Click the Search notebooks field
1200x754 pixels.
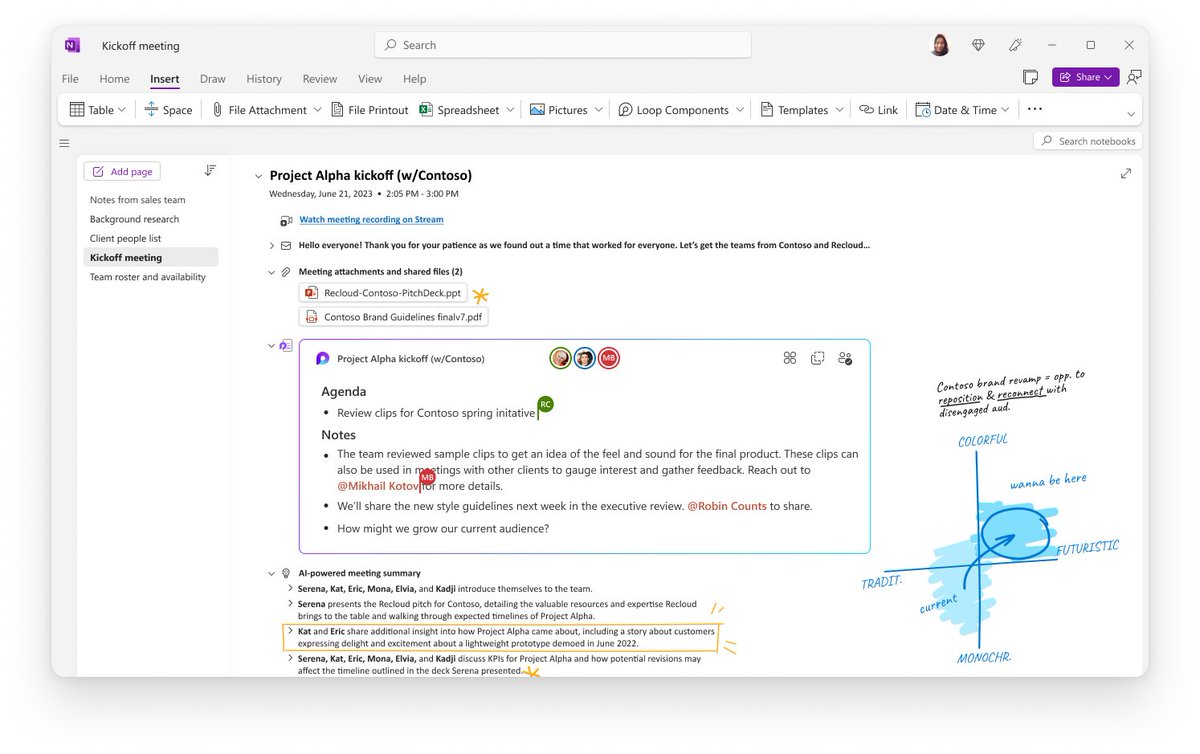[1087, 140]
